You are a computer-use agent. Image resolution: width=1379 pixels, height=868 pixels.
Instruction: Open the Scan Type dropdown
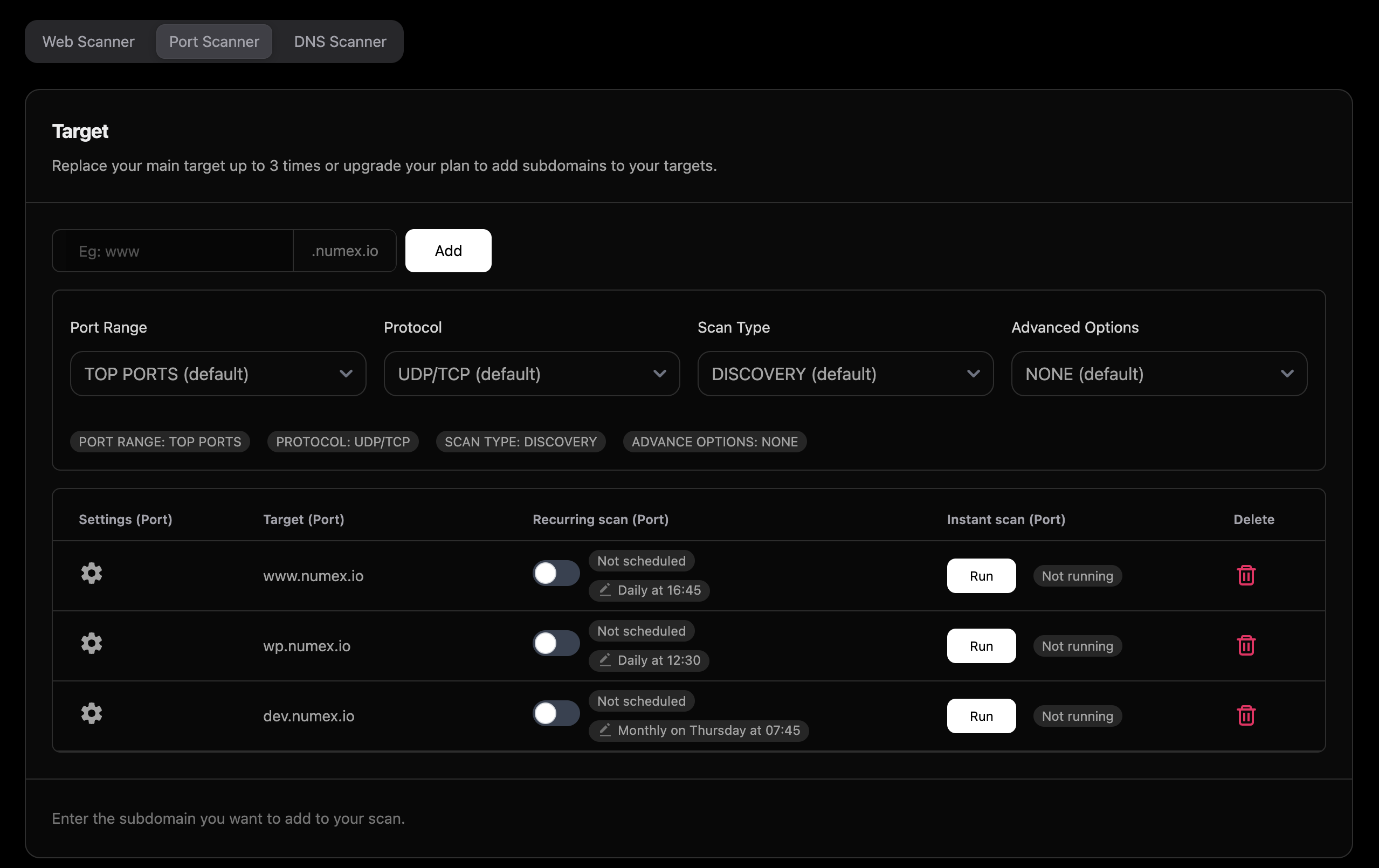(x=845, y=374)
